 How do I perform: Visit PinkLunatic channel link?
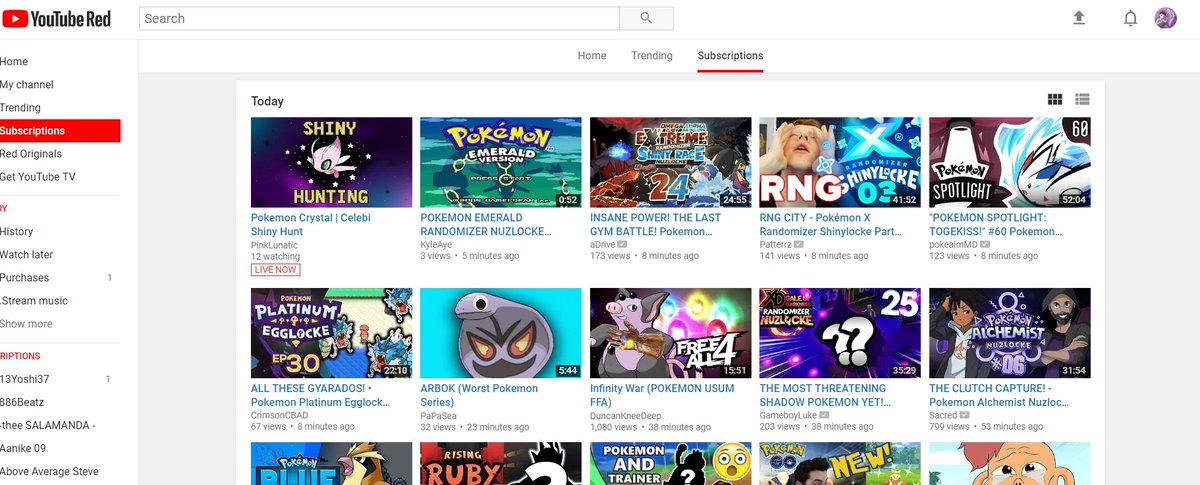pyautogui.click(x=273, y=244)
